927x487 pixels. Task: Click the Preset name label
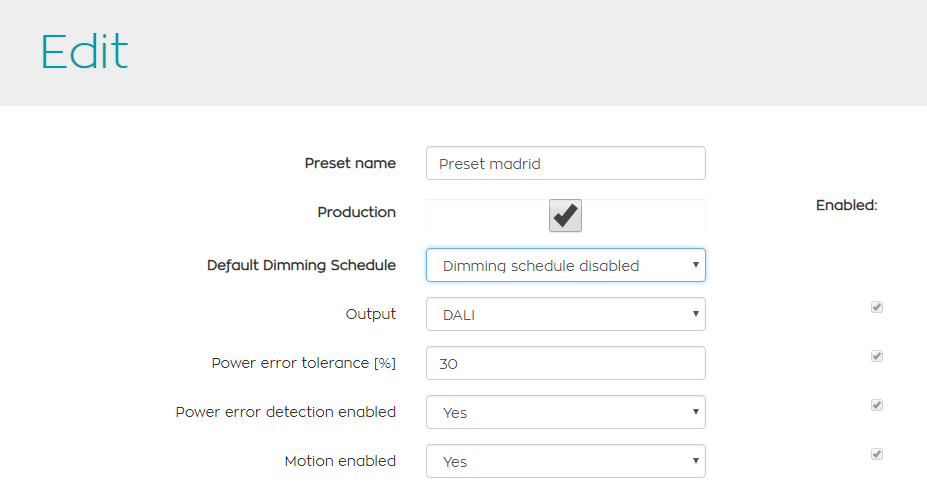click(x=350, y=163)
